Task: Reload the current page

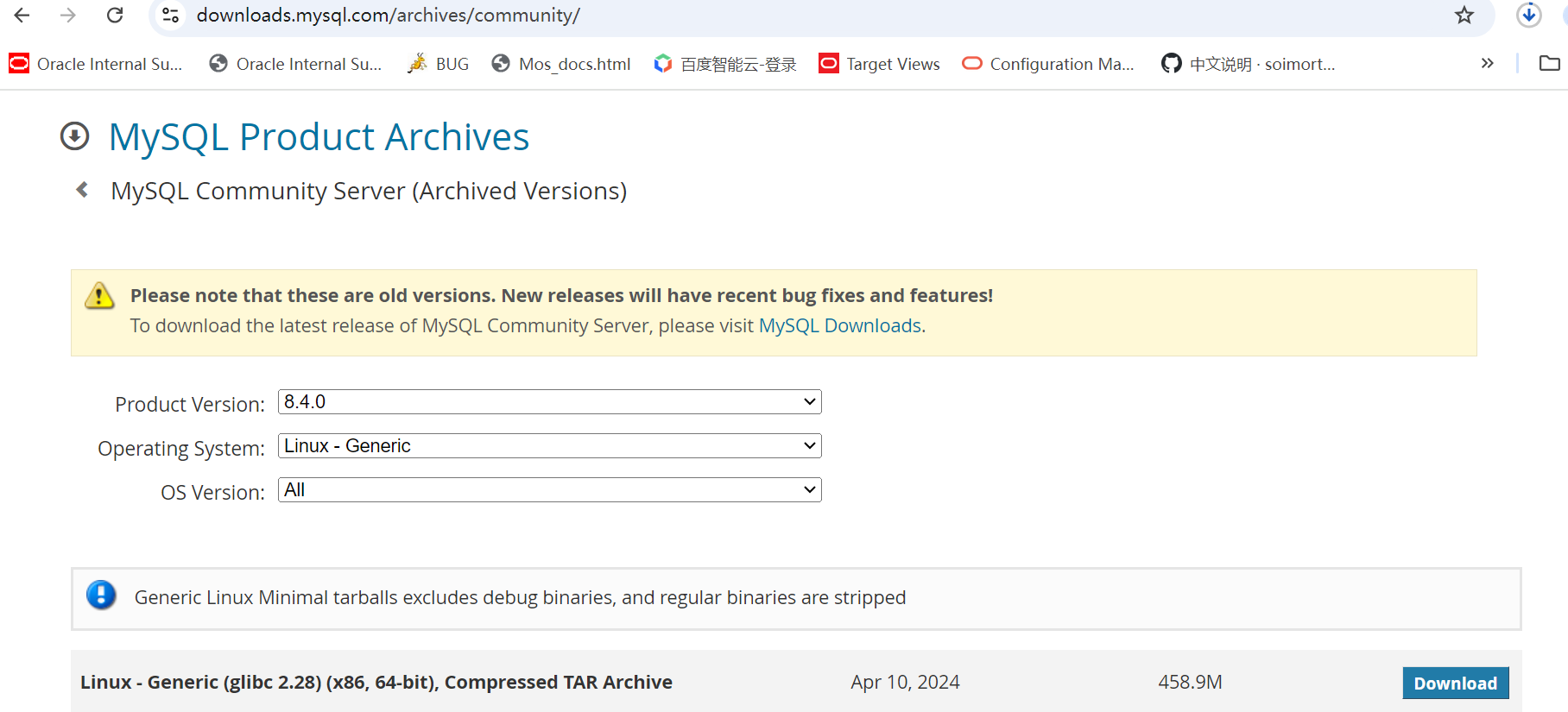Action: coord(115,16)
